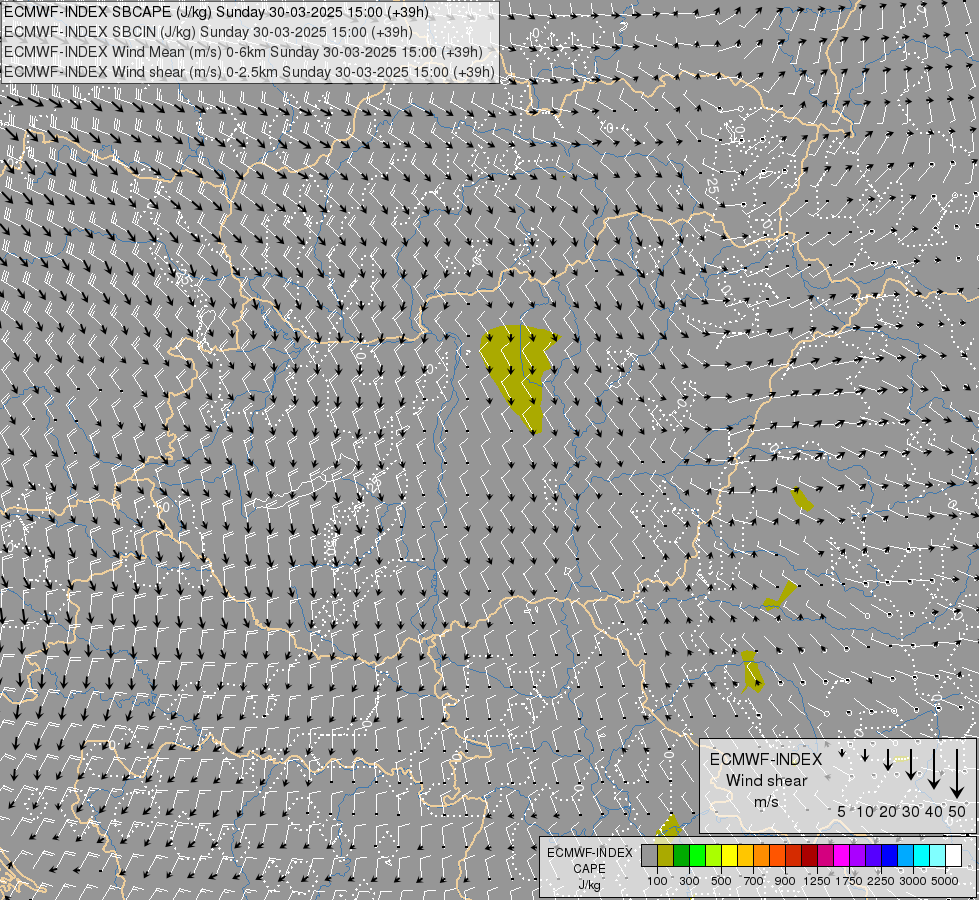
Task: Click the 5 m/s wind shear legend arrow
Action: point(842,753)
